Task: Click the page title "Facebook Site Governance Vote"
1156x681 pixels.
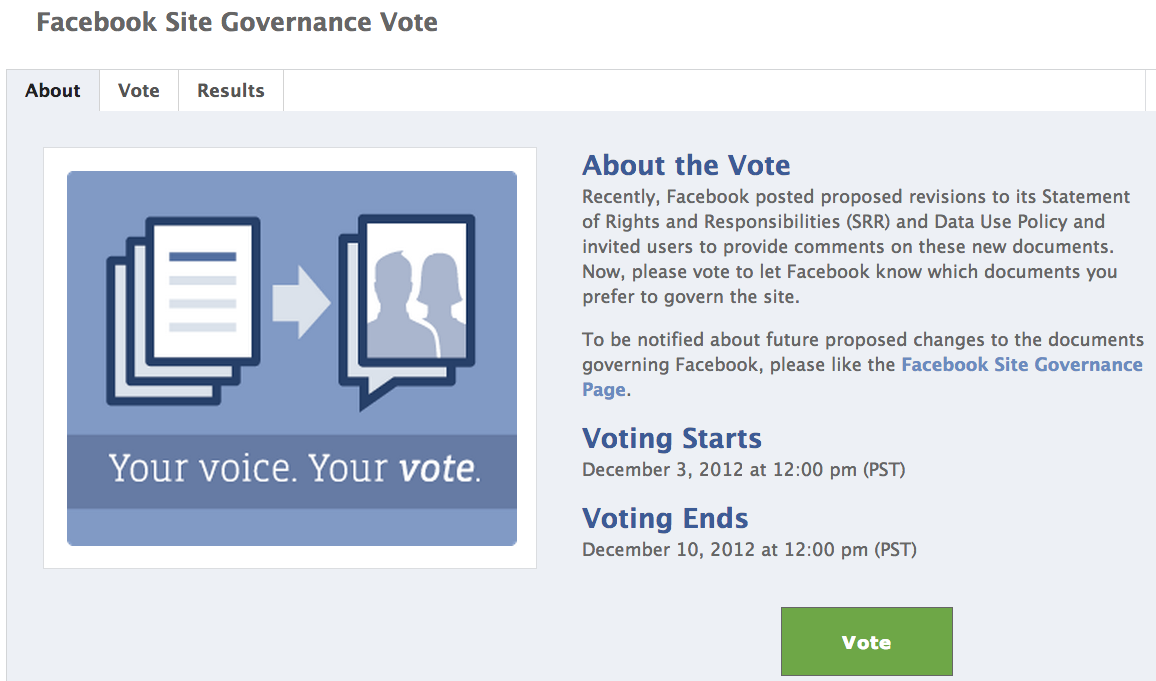Action: point(237,22)
